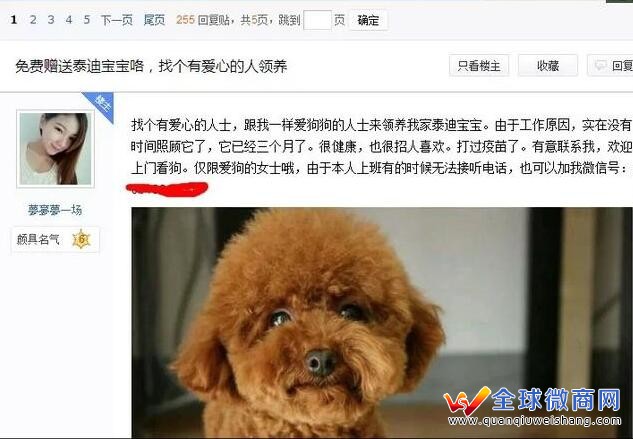Open the 夢寥夢一场 username profile
Viewport: 633px width, 439px height.
point(55,210)
